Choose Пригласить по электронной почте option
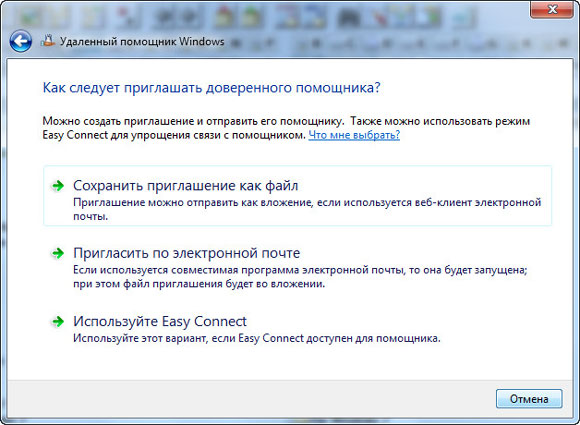This screenshot has height=425, width=580. 186,253
